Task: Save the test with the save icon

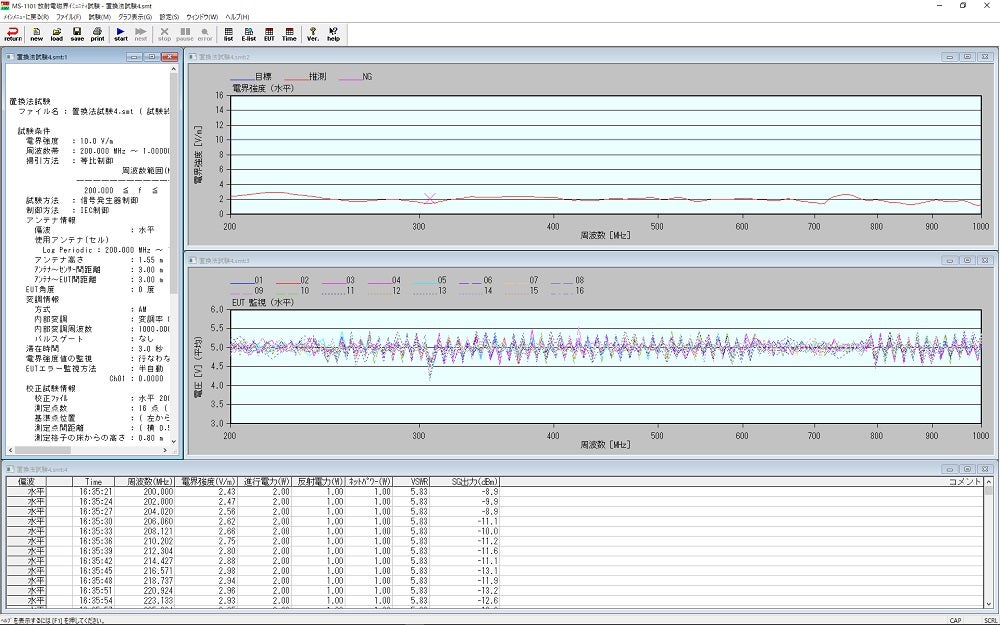Action: coord(77,34)
